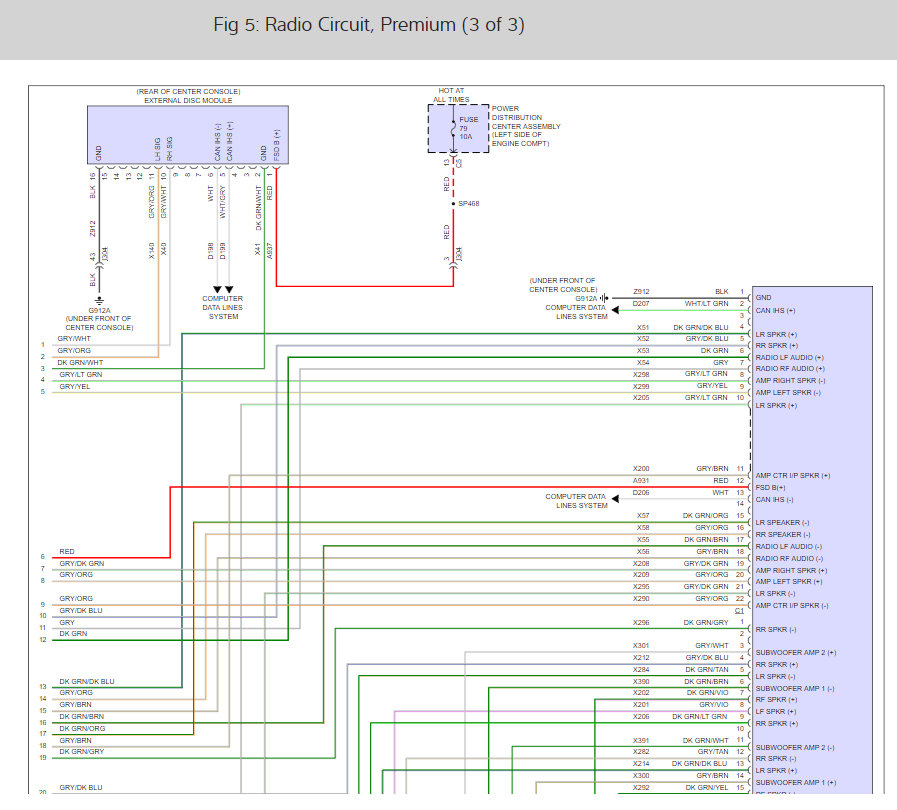897x810 pixels.
Task: Click the X200 circuit code
Action: point(641,468)
